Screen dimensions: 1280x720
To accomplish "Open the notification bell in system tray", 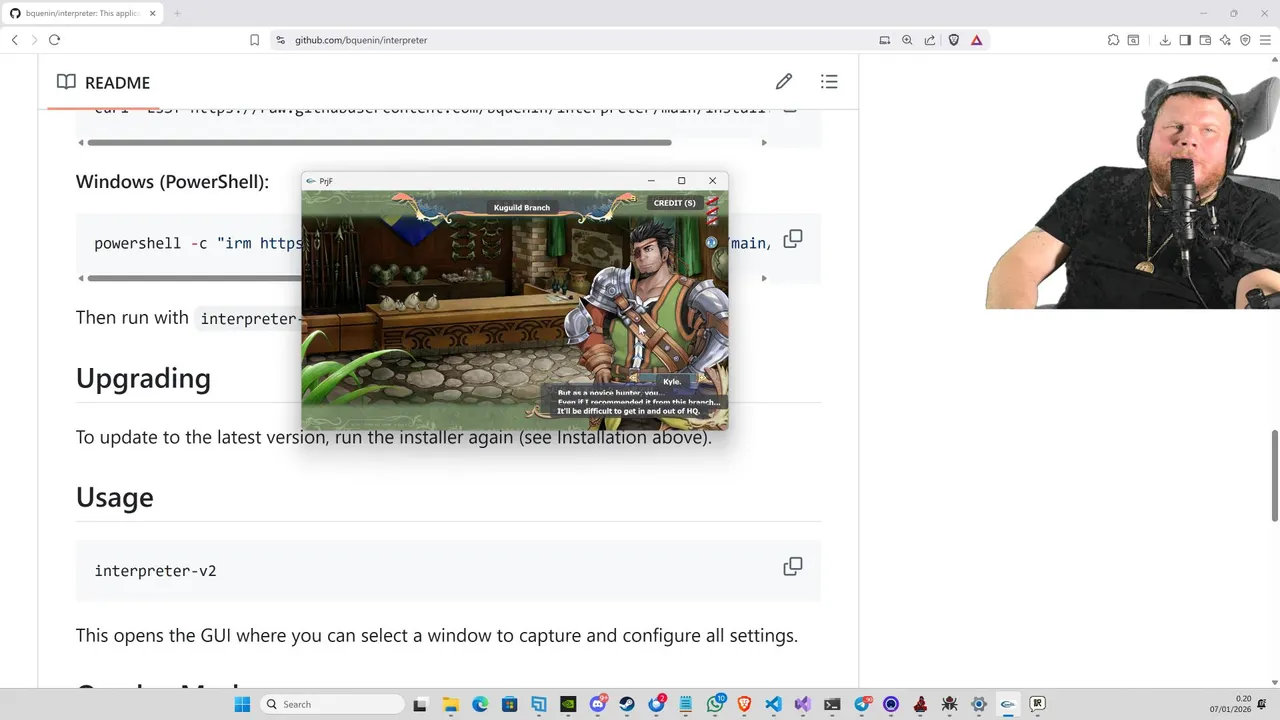I will tap(1263, 704).
